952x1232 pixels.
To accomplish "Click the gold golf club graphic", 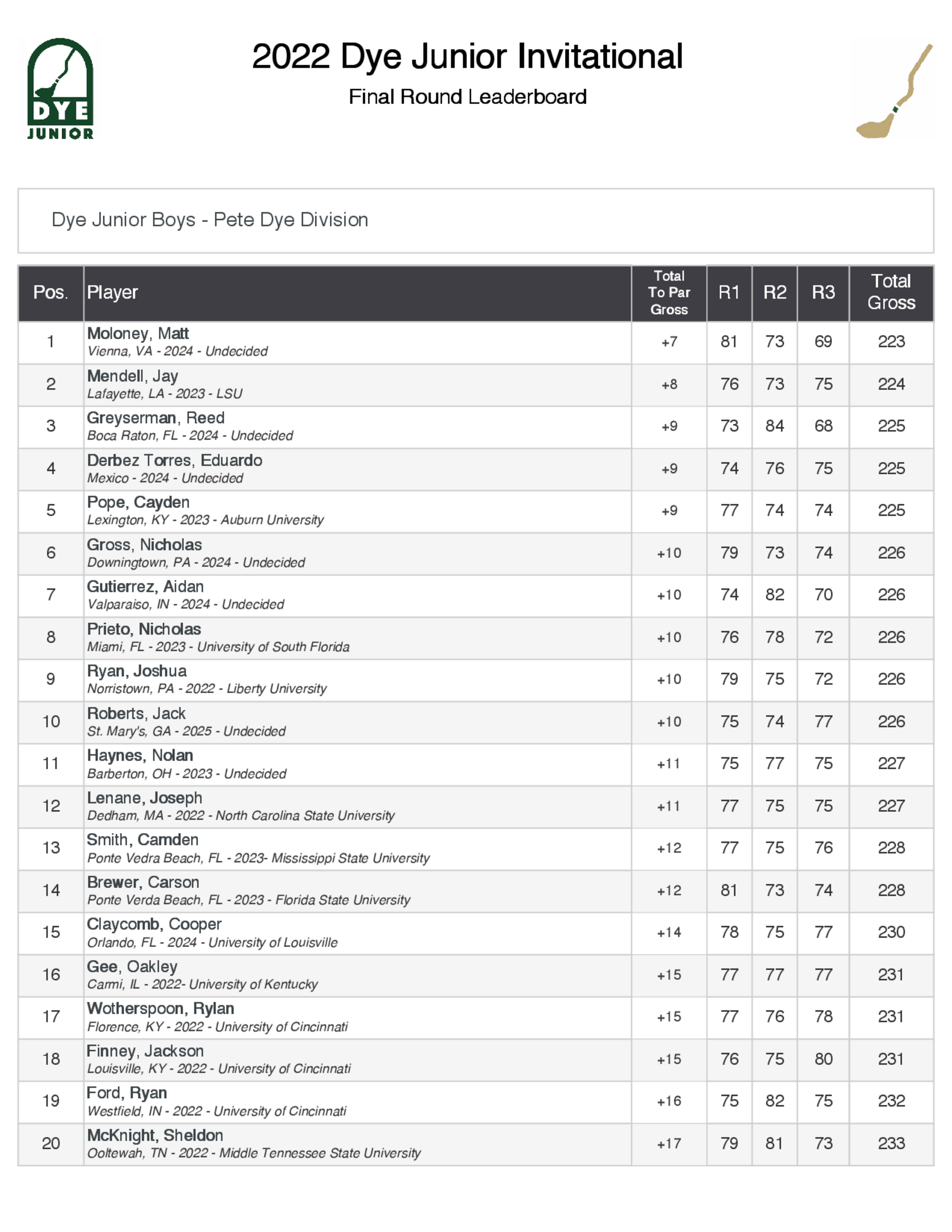I will tap(894, 91).
